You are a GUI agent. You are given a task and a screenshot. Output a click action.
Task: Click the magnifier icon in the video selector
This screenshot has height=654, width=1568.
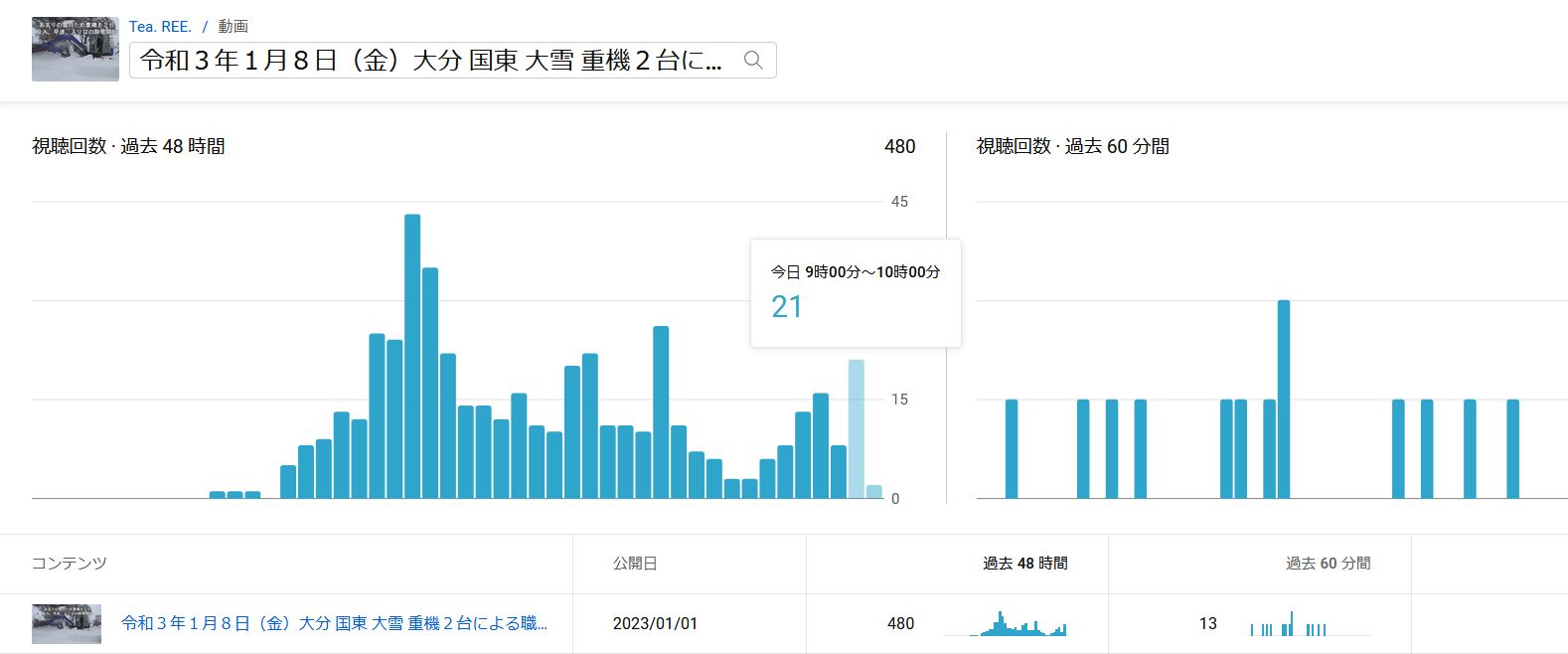[753, 61]
